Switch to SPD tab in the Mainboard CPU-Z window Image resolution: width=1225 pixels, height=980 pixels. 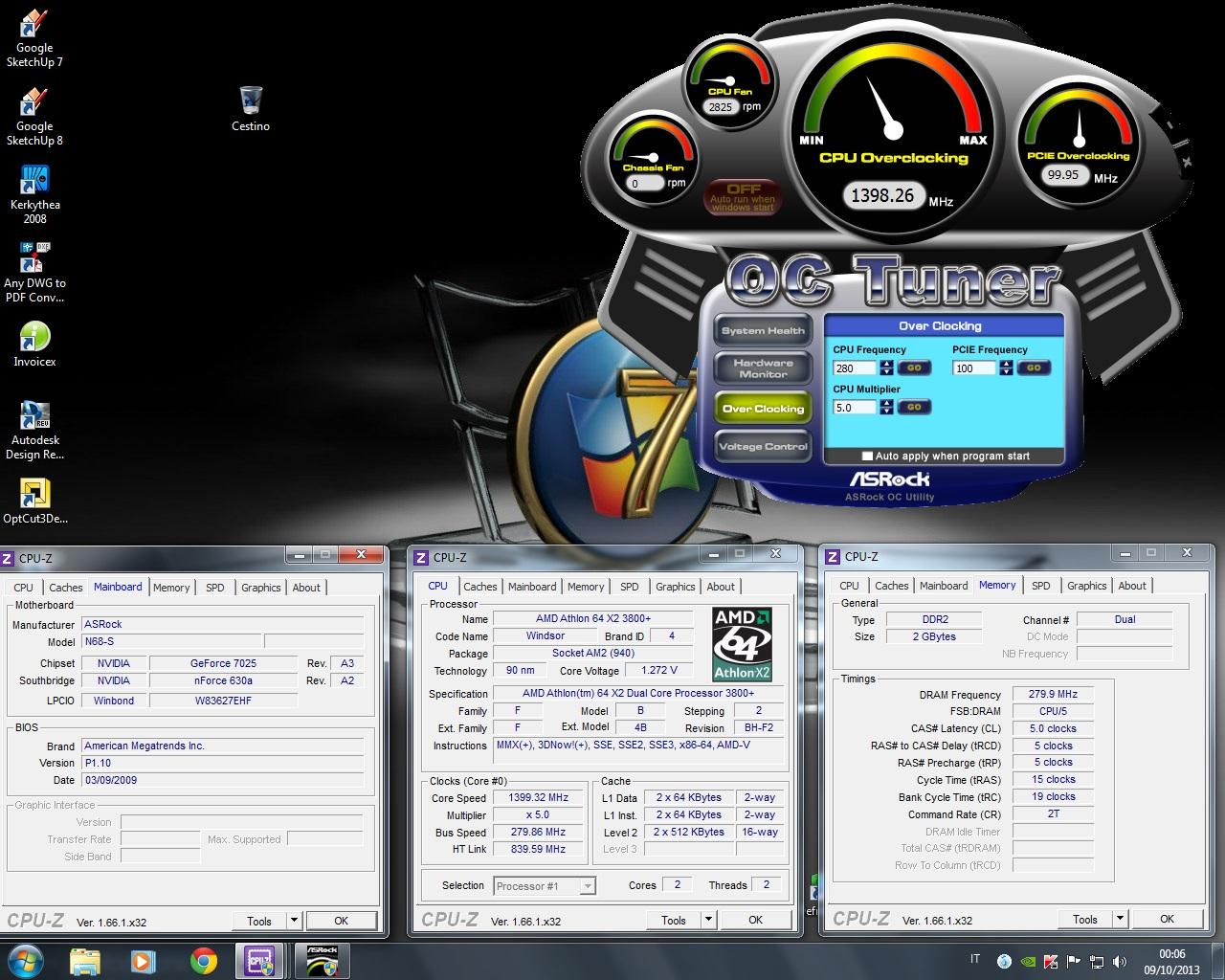[x=215, y=588]
